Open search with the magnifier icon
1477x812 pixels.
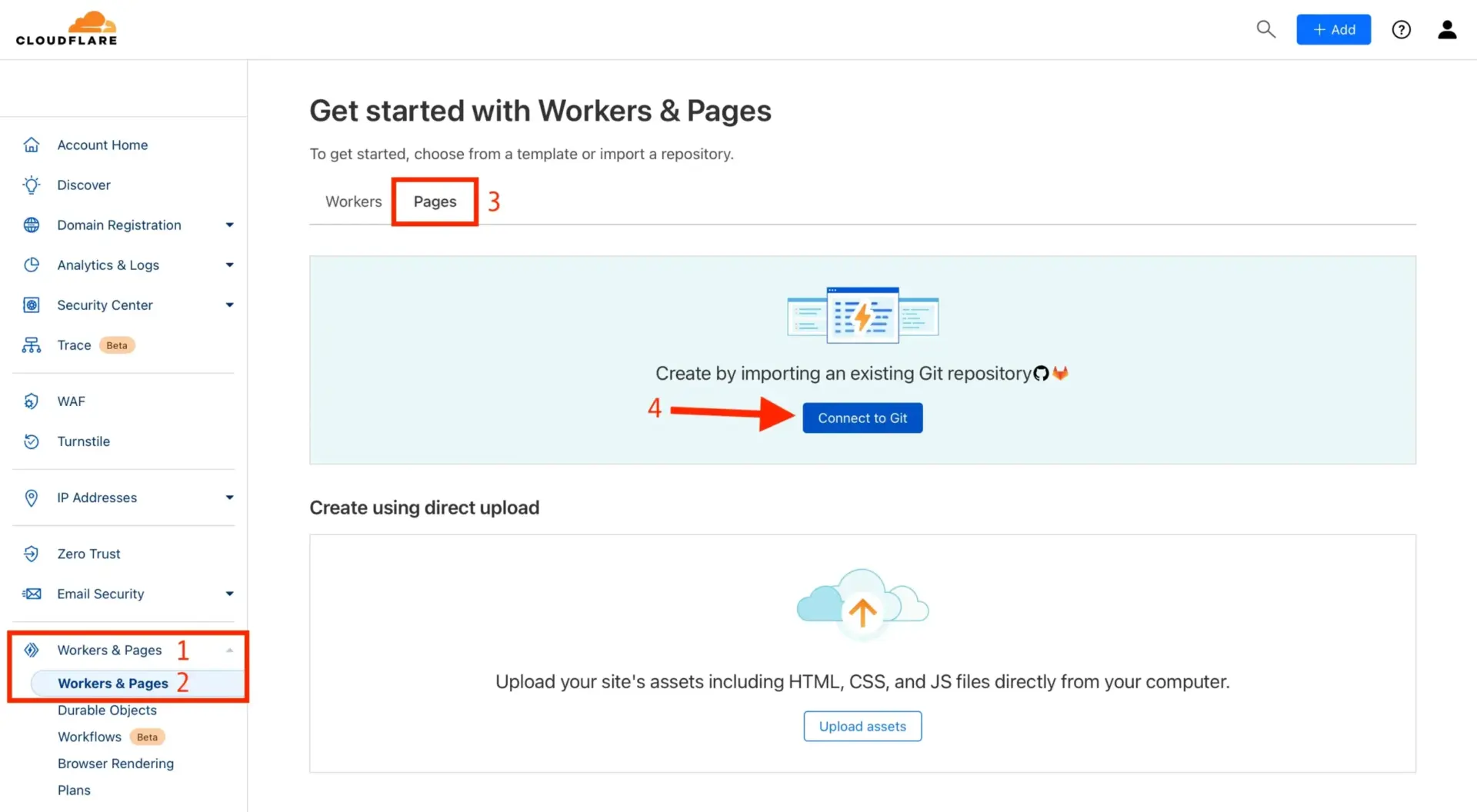tap(1265, 29)
